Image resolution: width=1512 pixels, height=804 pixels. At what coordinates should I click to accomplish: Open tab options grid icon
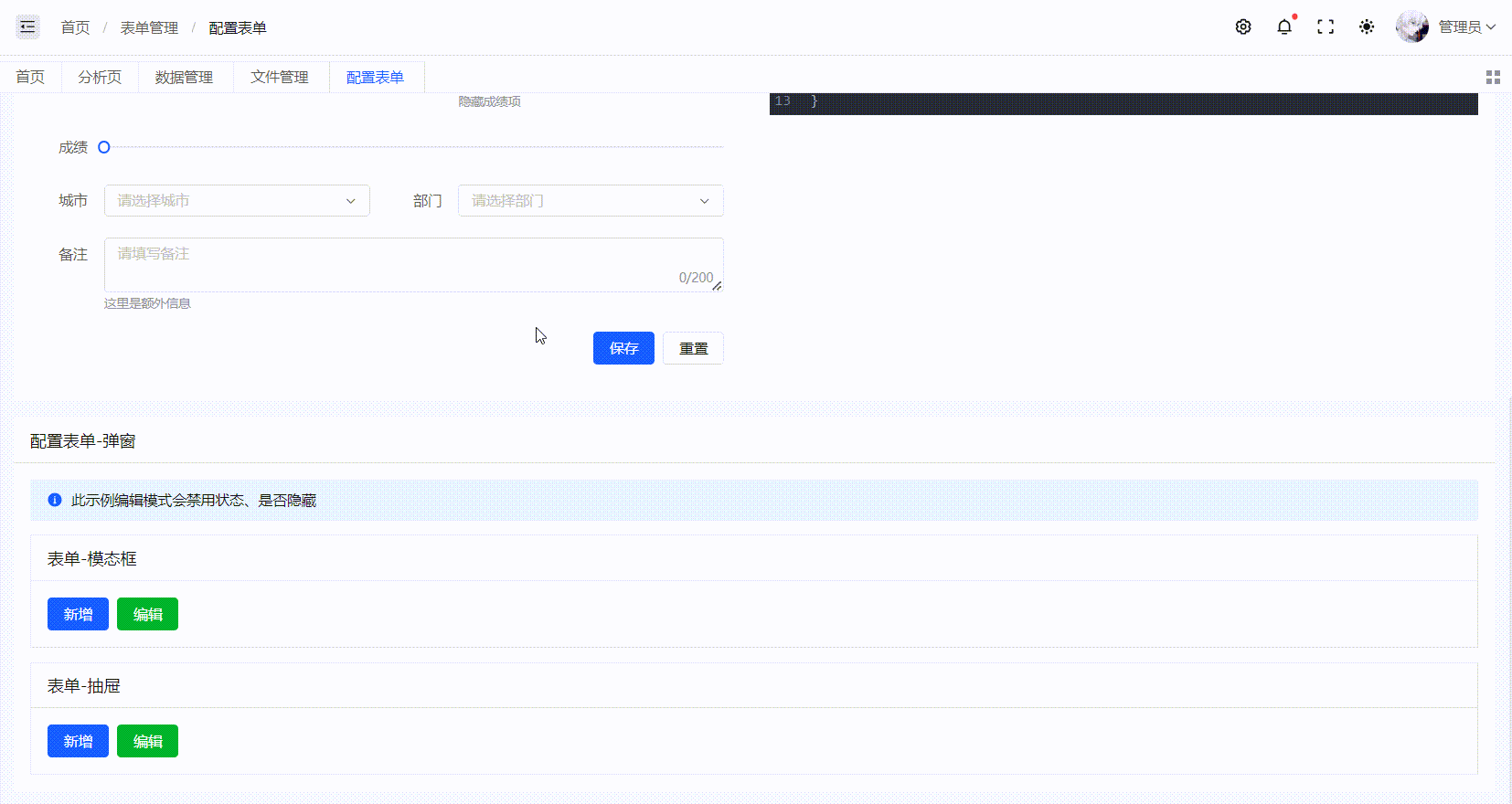pyautogui.click(x=1493, y=78)
